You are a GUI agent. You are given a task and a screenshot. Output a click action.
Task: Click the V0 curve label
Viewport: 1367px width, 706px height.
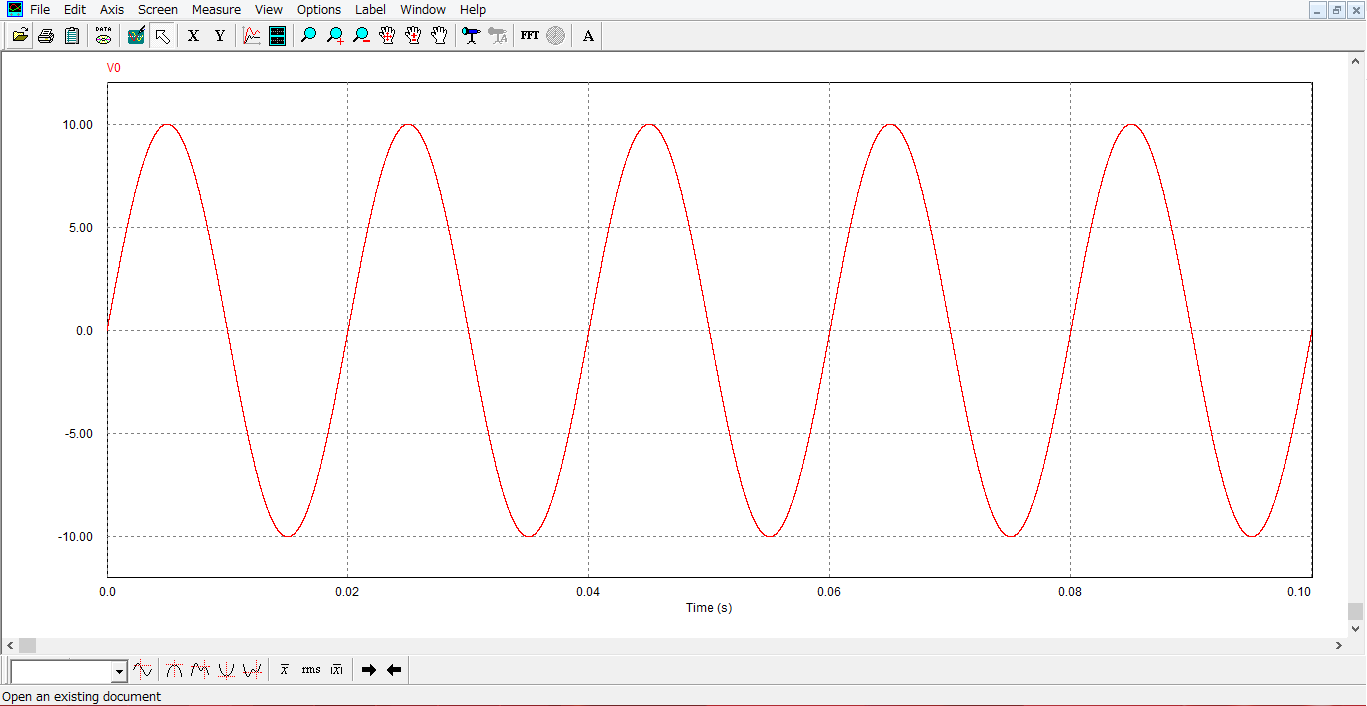coord(114,68)
